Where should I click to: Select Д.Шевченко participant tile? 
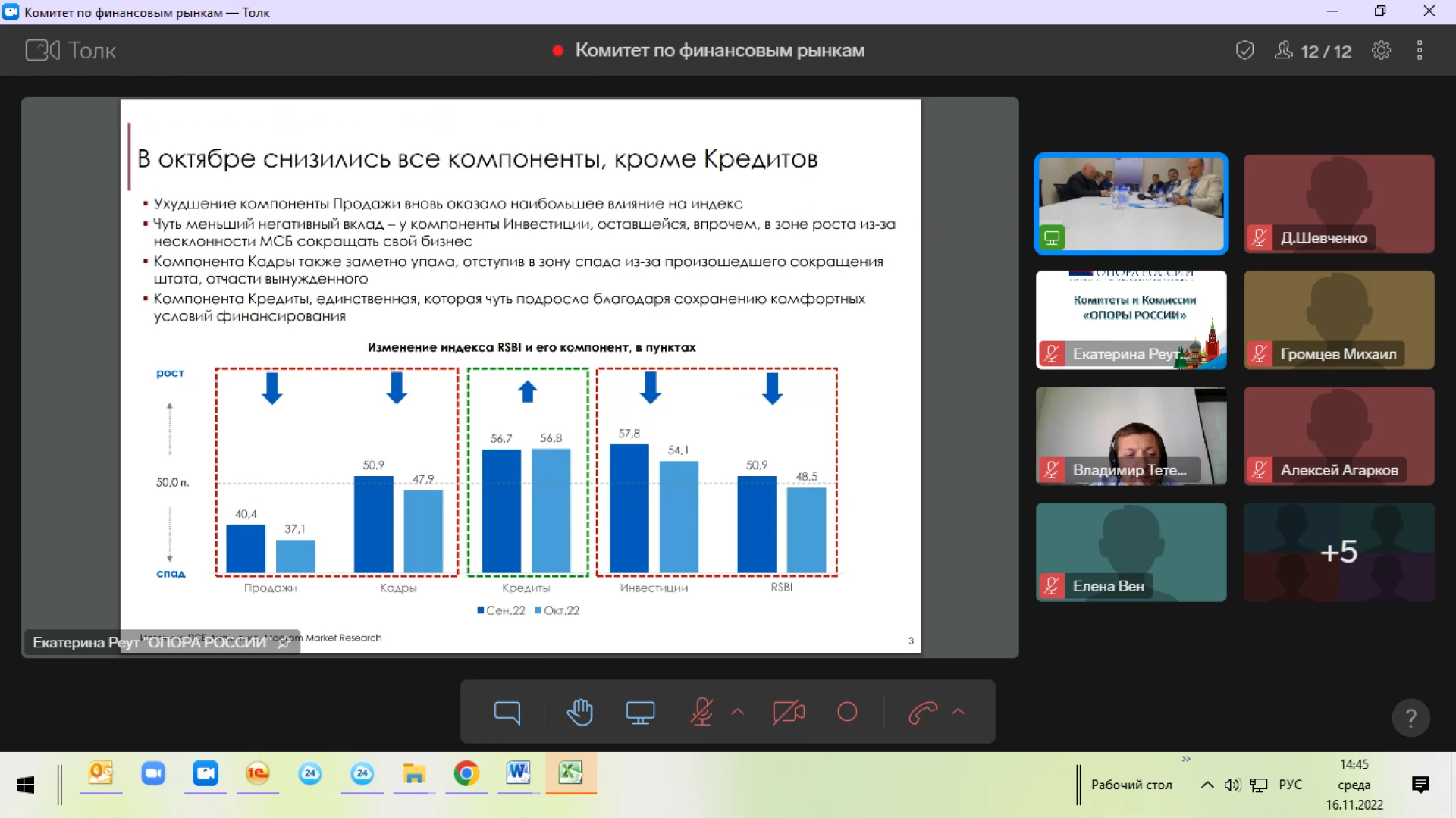click(1338, 204)
